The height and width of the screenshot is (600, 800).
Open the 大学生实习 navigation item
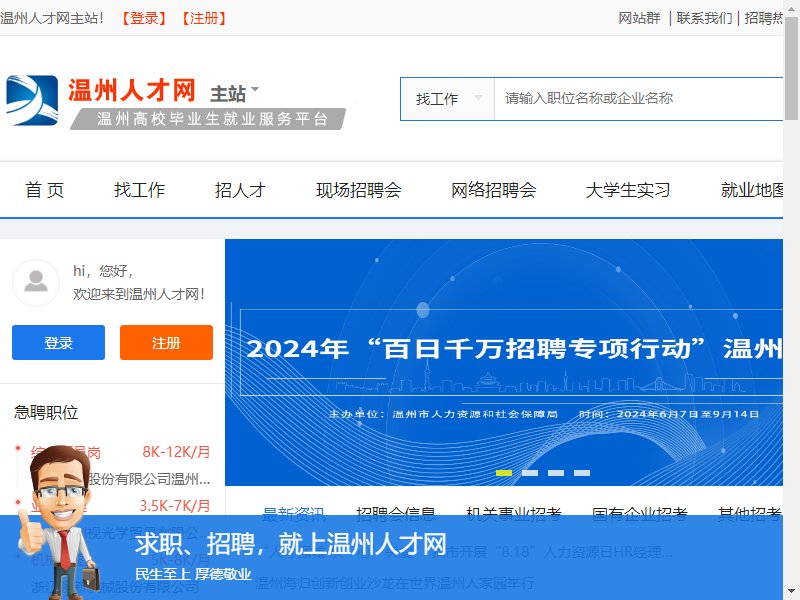point(628,190)
